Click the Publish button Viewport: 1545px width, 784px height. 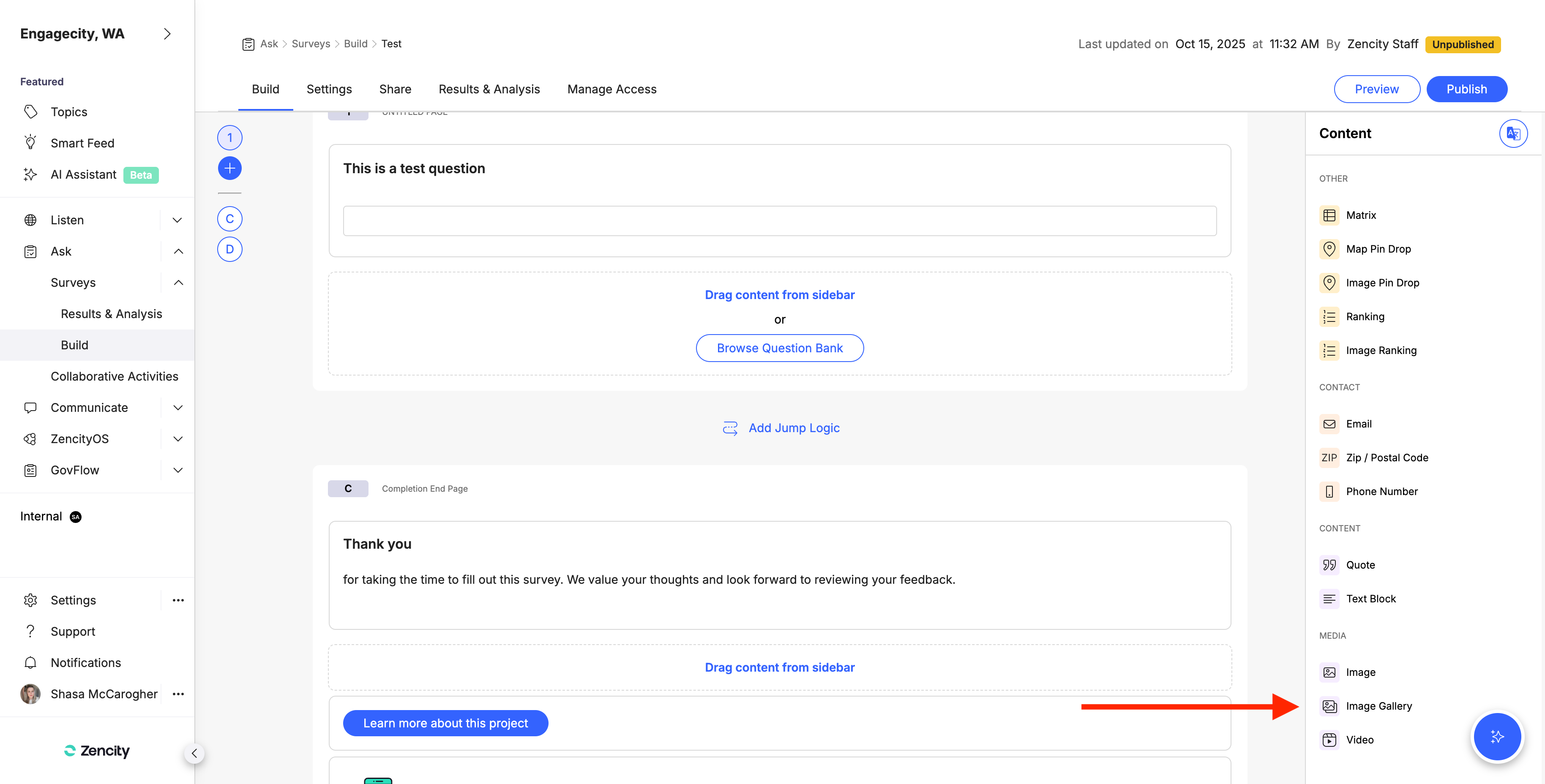tap(1466, 89)
